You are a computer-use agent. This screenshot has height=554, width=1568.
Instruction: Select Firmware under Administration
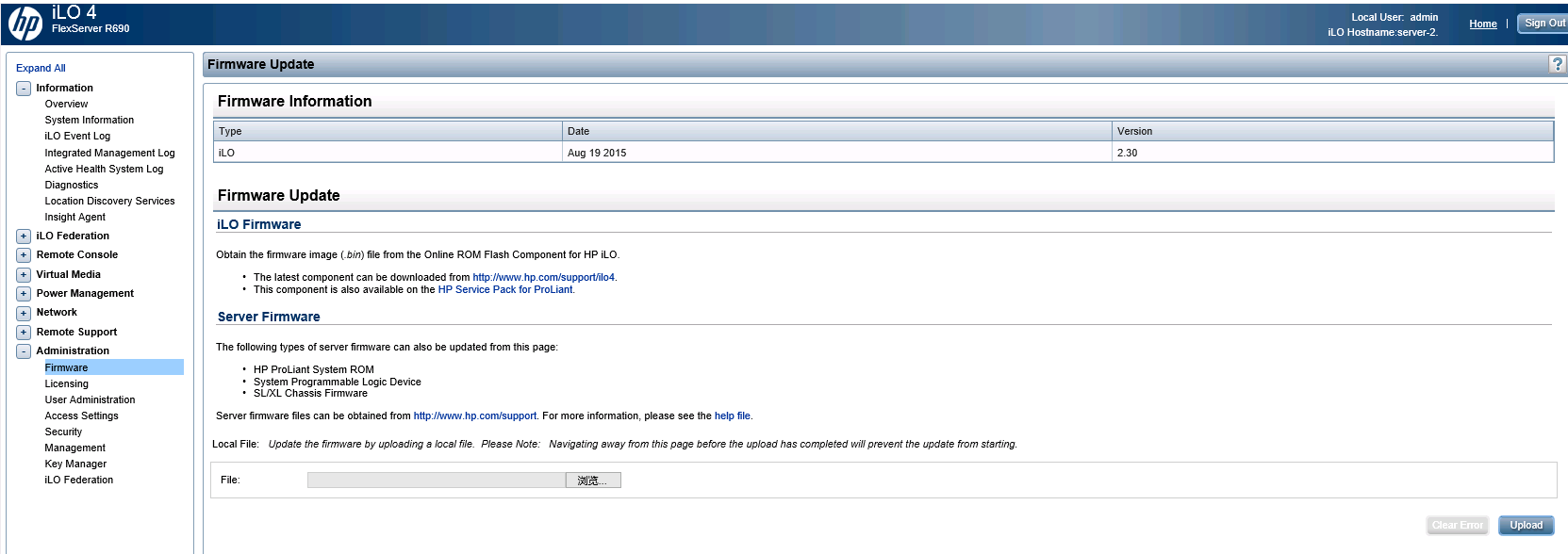(113, 367)
